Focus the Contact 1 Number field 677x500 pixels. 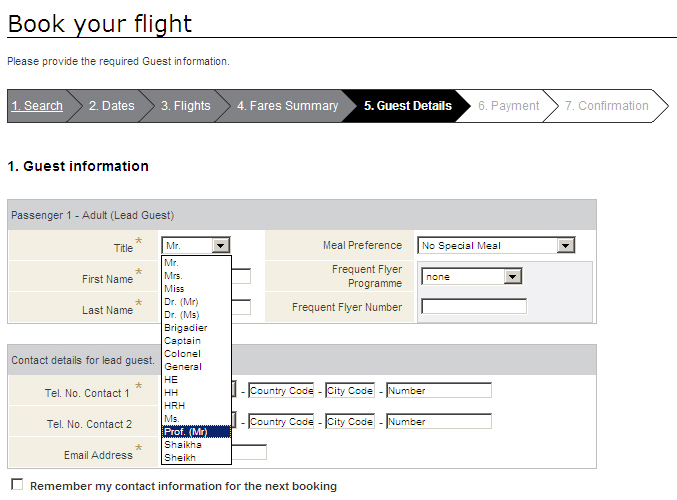point(438,391)
